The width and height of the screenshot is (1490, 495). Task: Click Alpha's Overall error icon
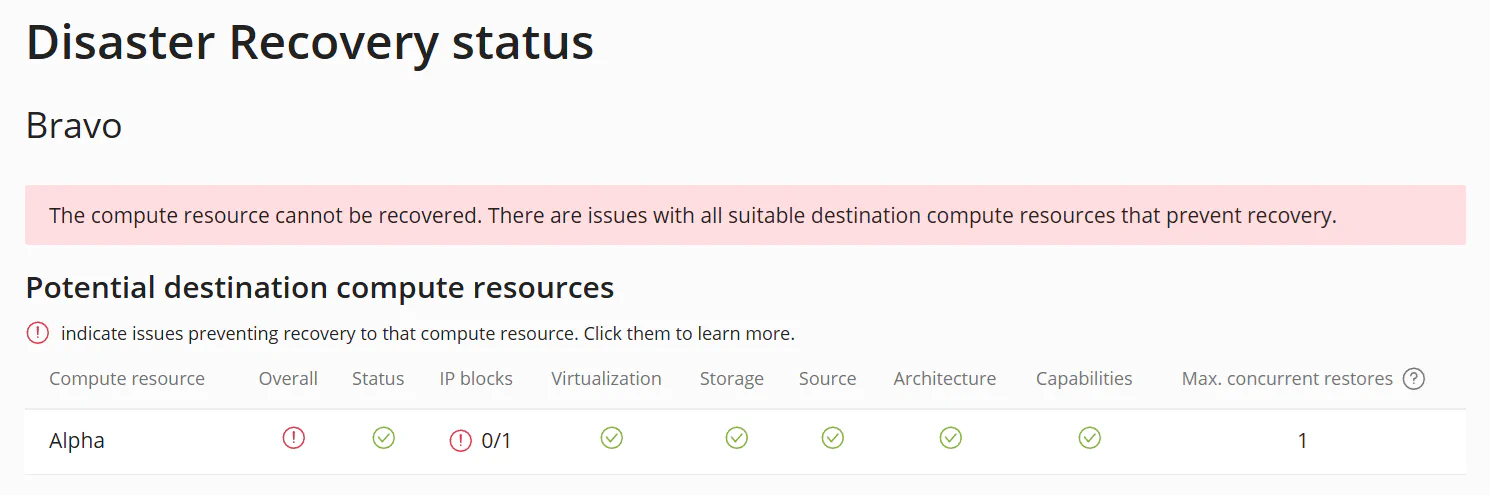293,438
